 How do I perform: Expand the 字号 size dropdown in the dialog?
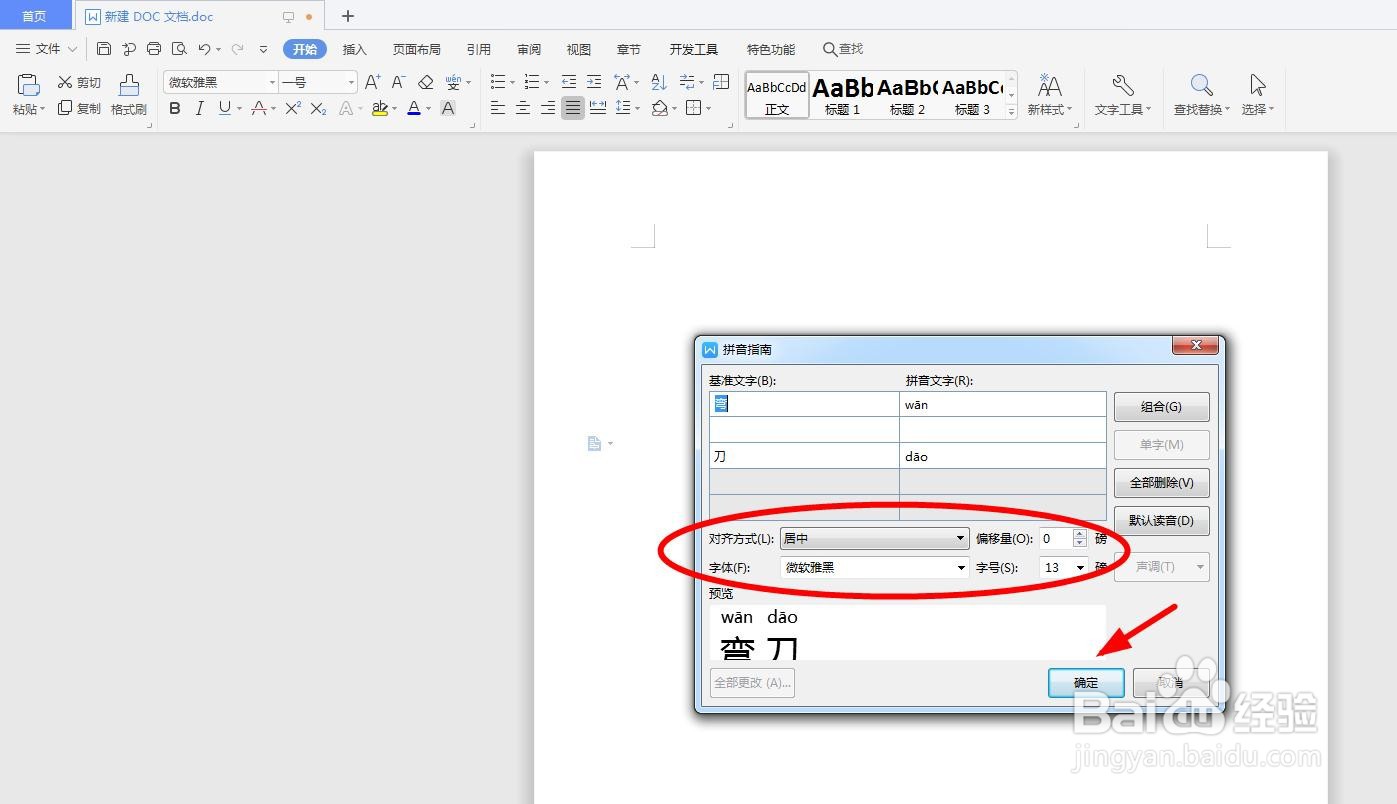[x=1063, y=567]
